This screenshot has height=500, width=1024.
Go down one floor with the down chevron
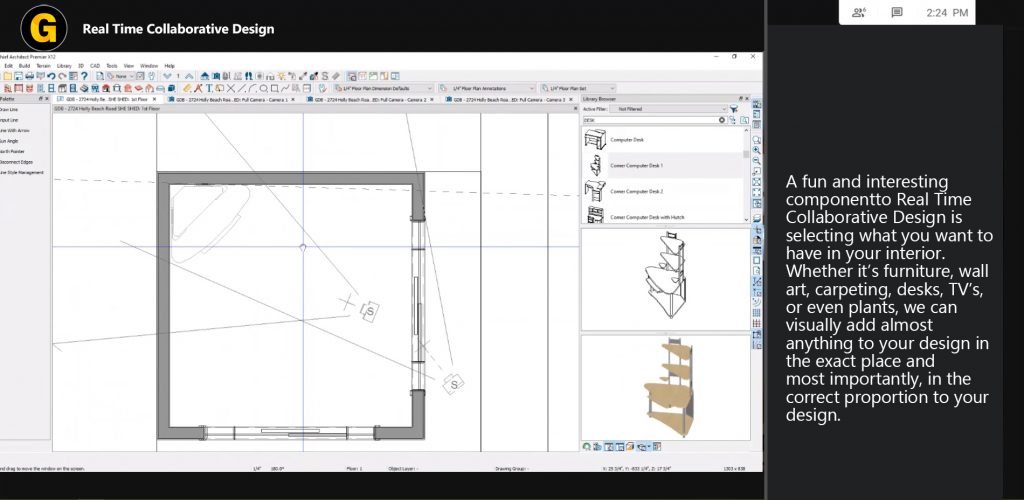(x=167, y=76)
